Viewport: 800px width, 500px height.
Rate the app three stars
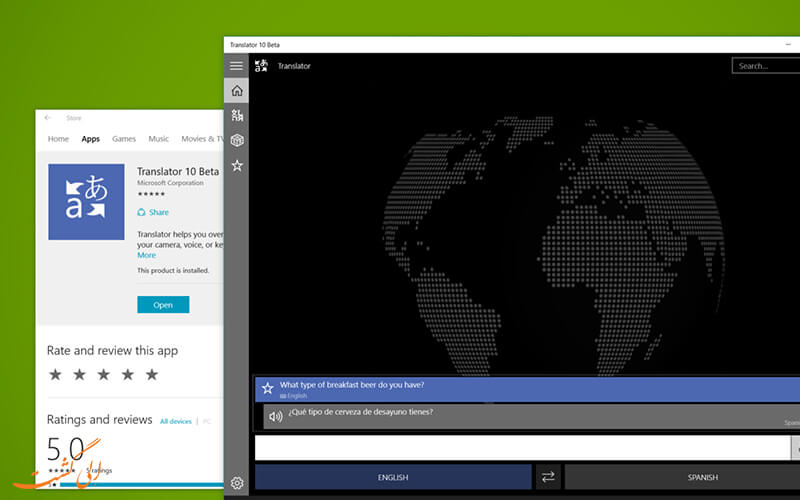pos(104,374)
